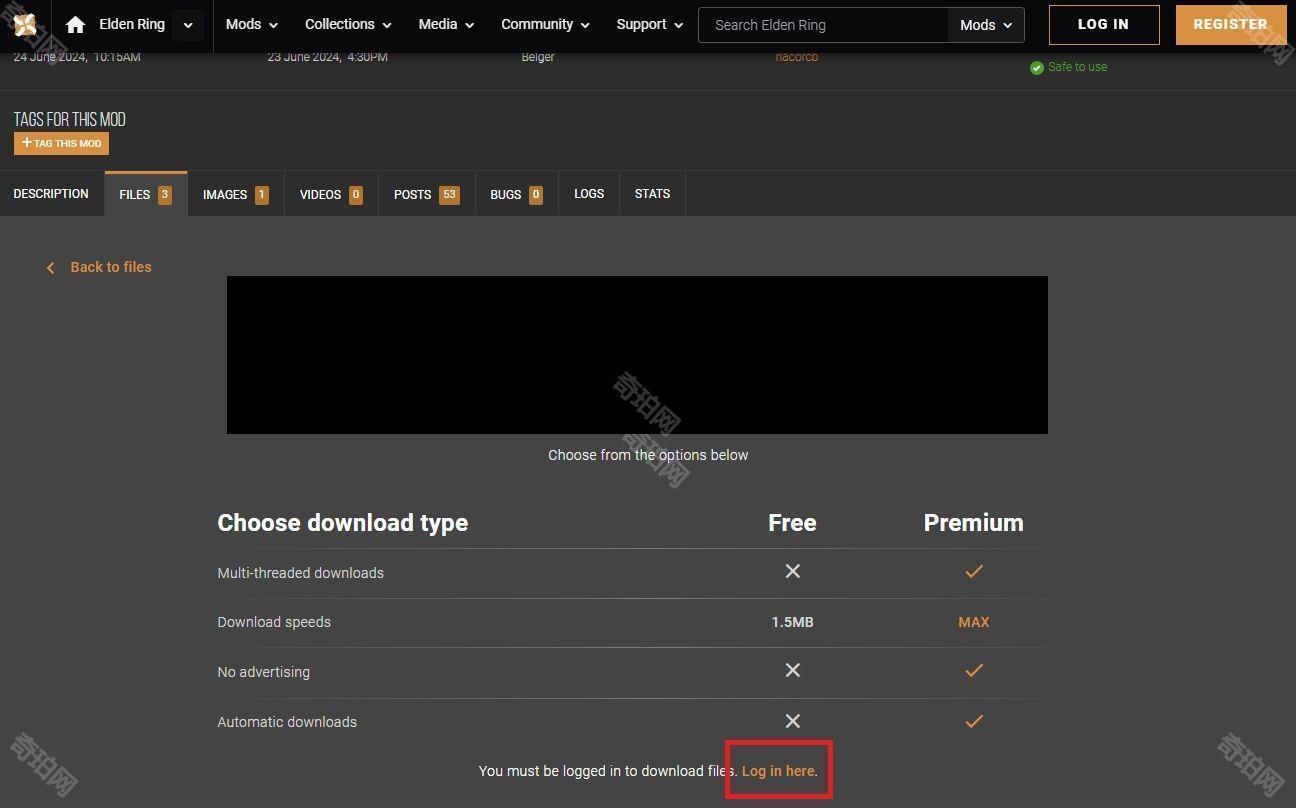Switch to the Images tab
Screen dimensions: 1296x808
tap(235, 195)
